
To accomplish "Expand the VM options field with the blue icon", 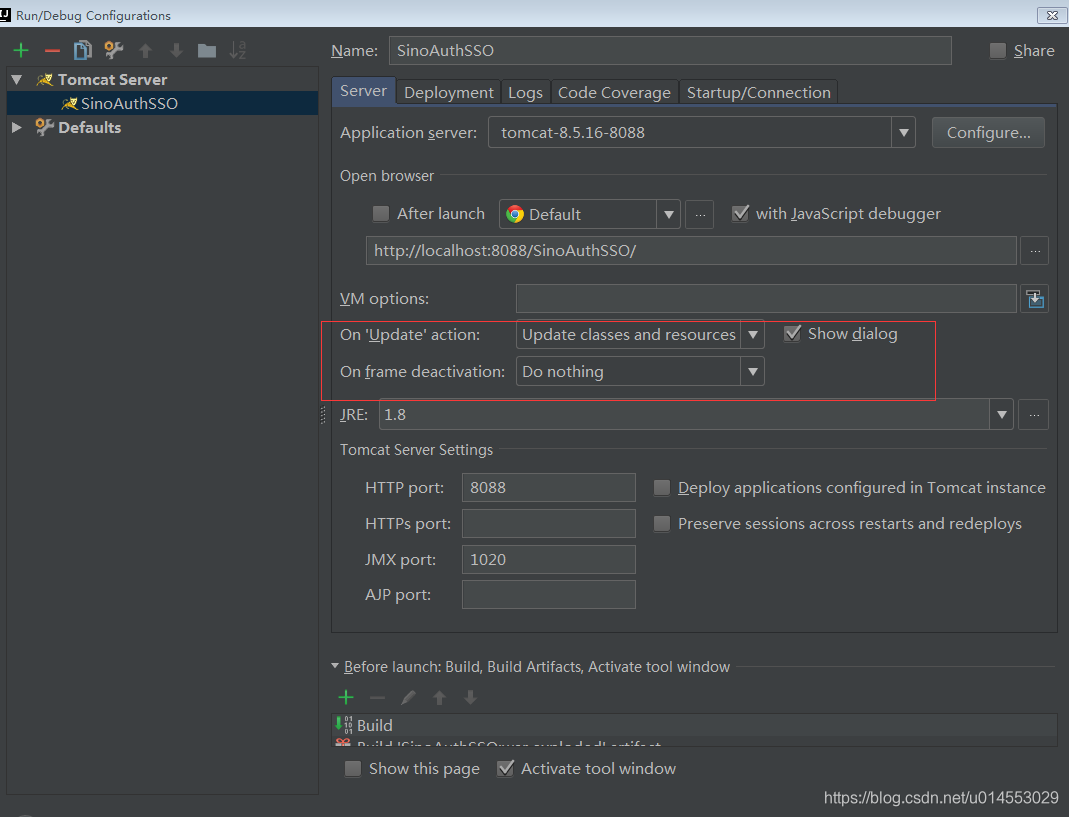I will (1035, 299).
